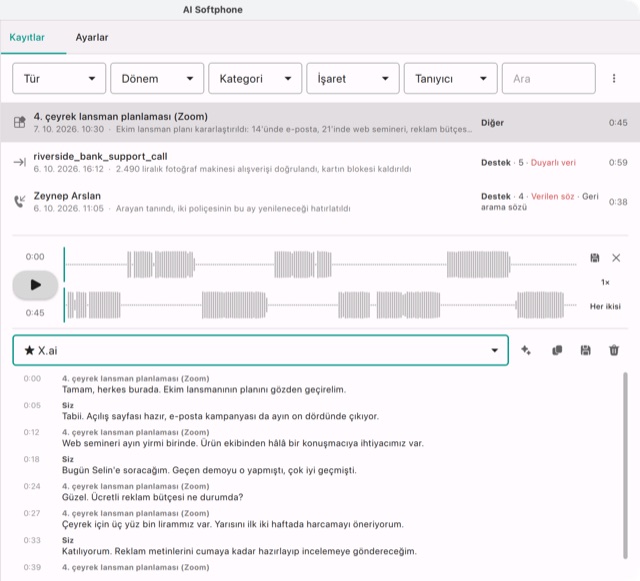Click the imported file arrow icon

click(x=20, y=162)
